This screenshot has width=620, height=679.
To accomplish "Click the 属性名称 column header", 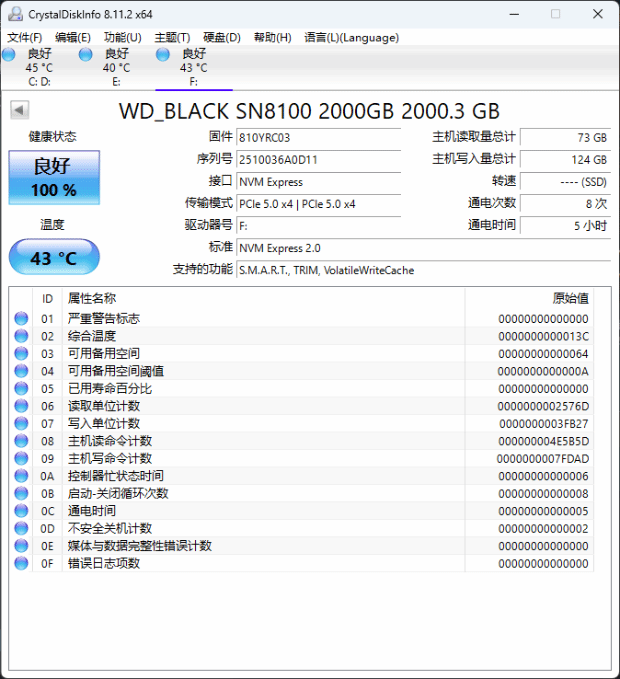I will click(264, 298).
